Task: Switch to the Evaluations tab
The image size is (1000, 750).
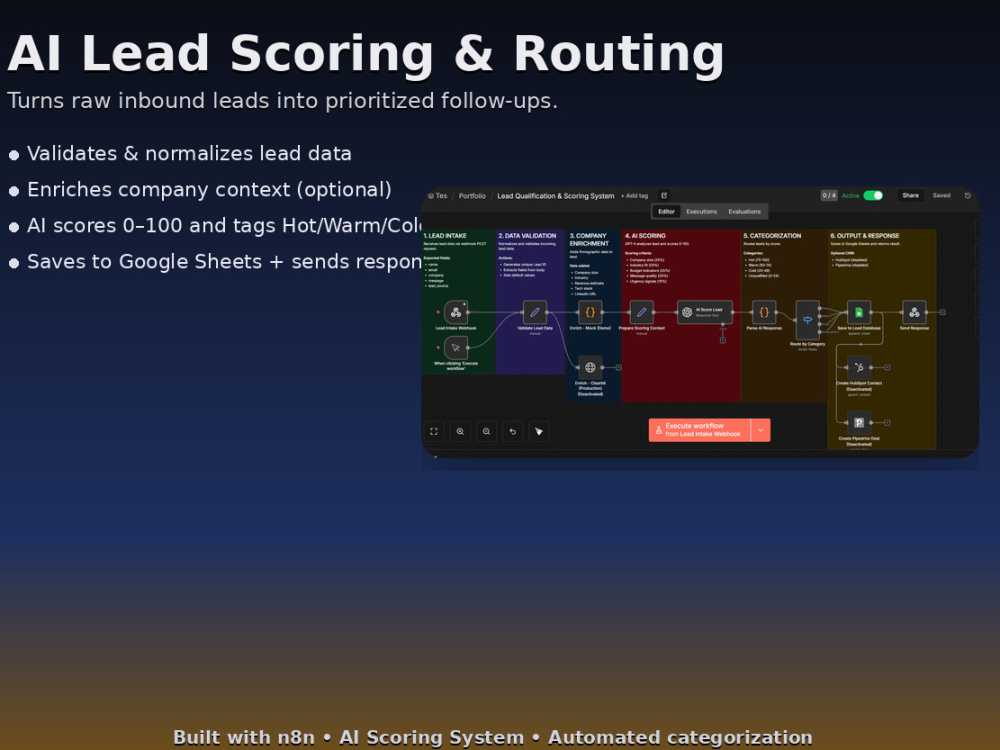Action: point(744,211)
